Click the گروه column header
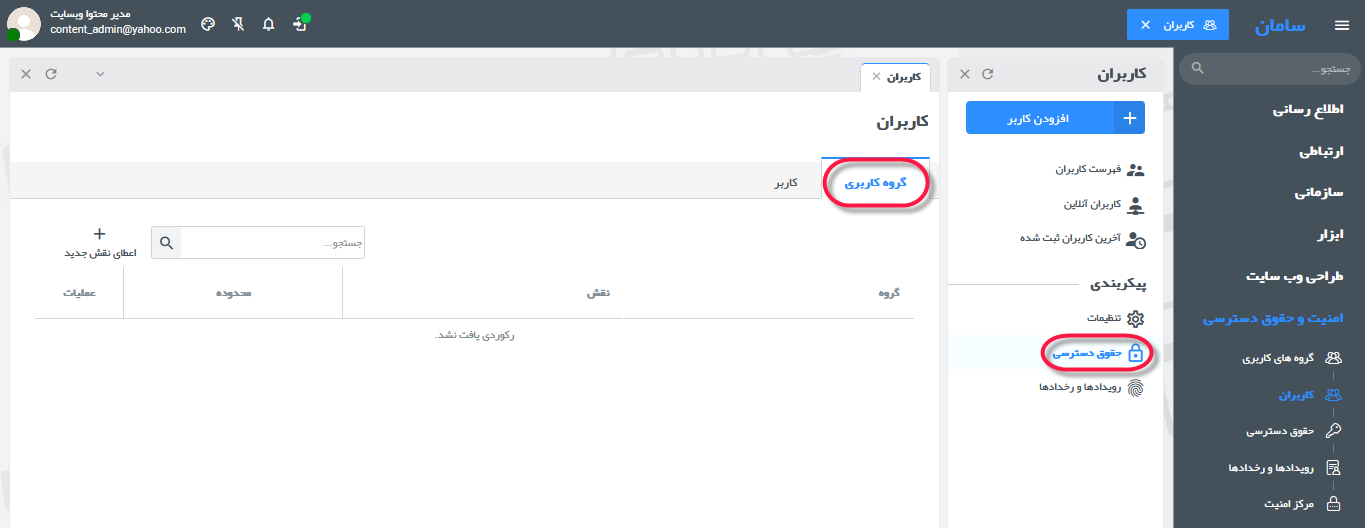The height and width of the screenshot is (528, 1365). pos(889,293)
